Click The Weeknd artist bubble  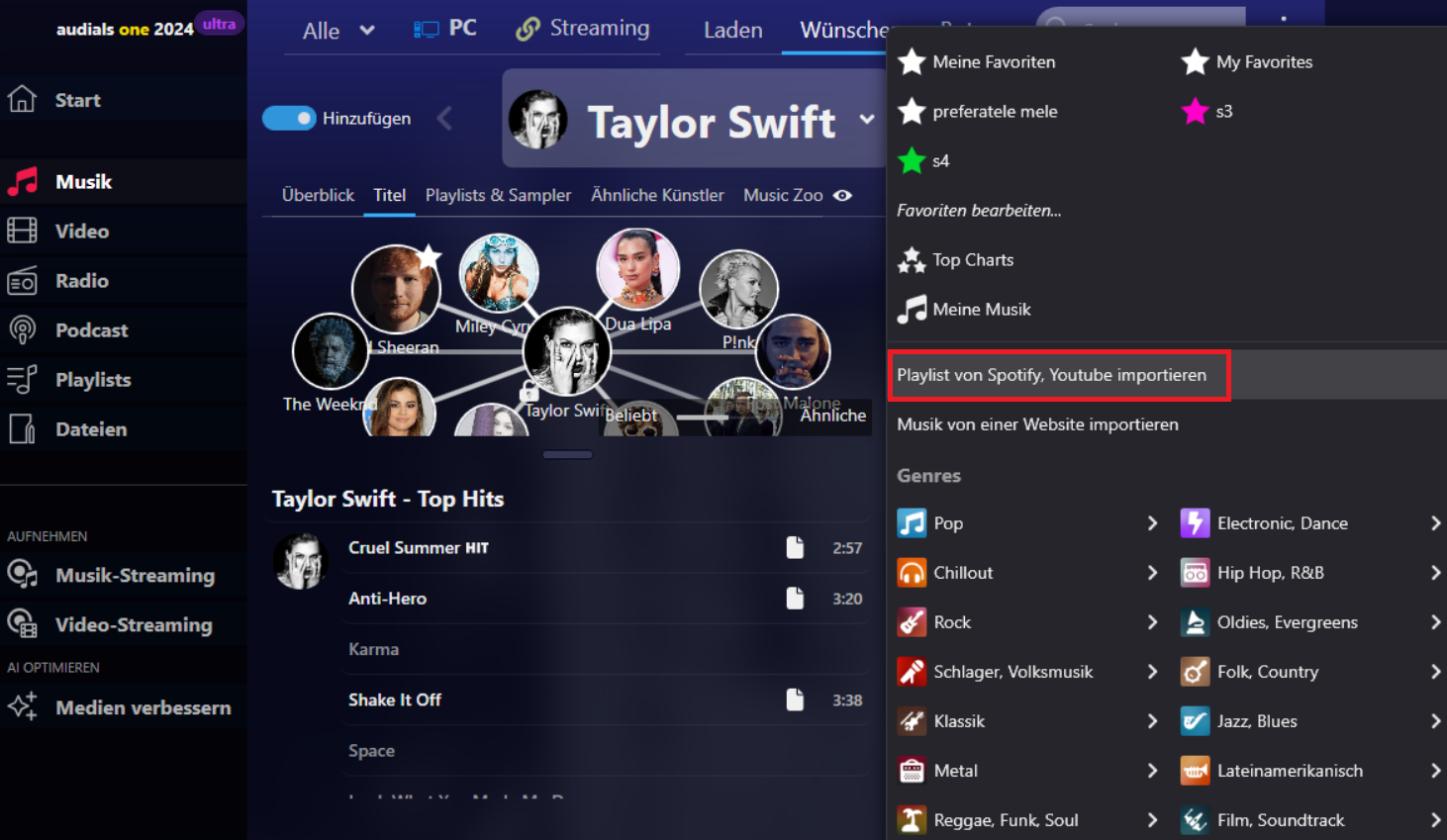331,351
